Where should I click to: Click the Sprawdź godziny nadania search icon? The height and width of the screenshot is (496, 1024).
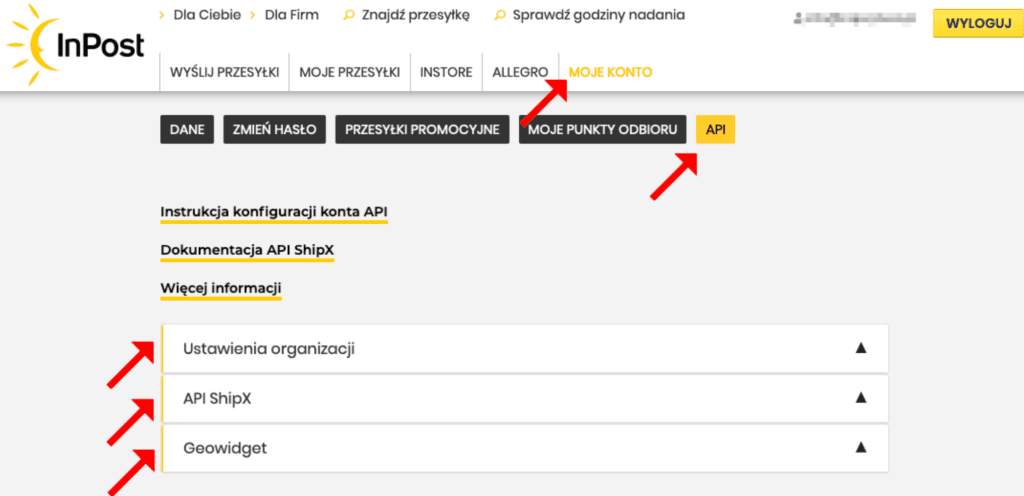coord(500,16)
